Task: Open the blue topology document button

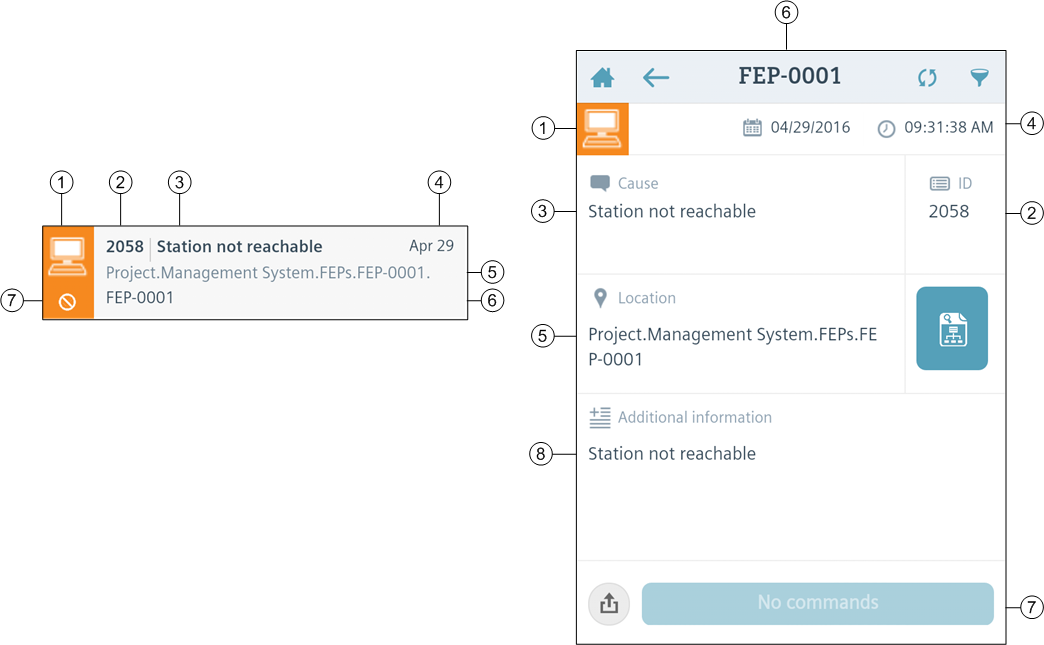Action: coord(951,329)
